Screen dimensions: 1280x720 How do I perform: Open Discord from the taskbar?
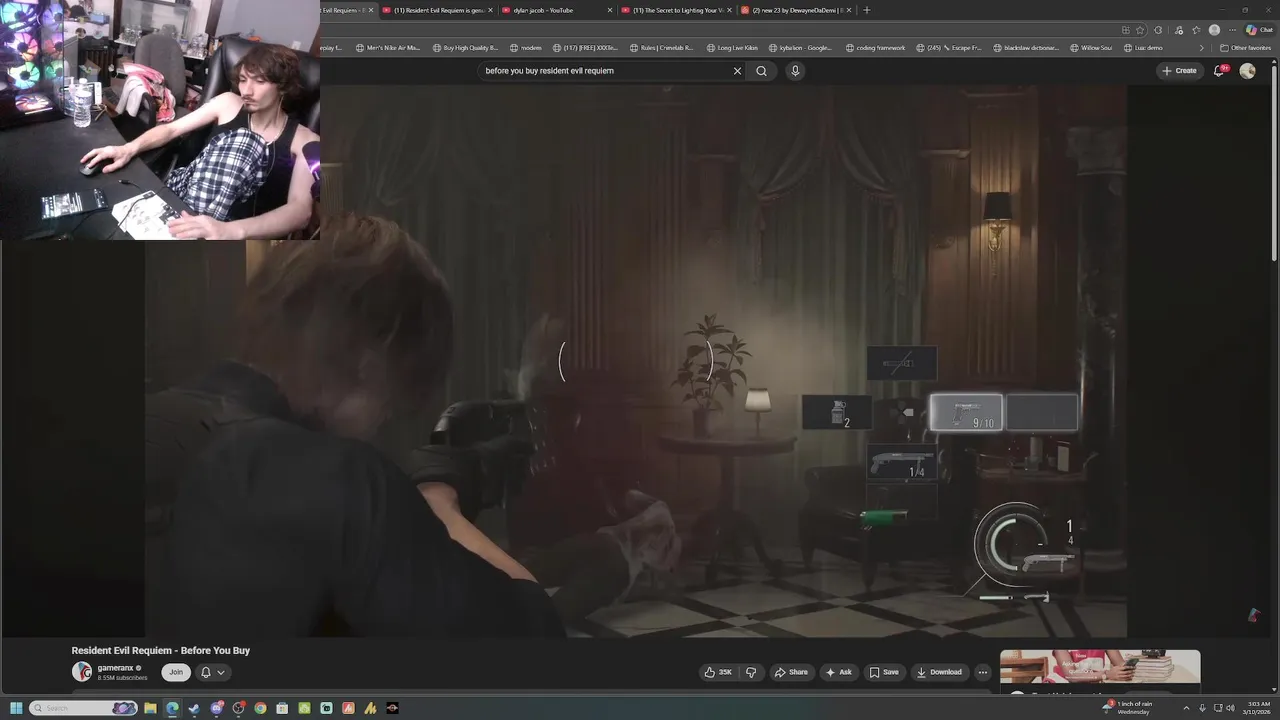tap(216, 708)
